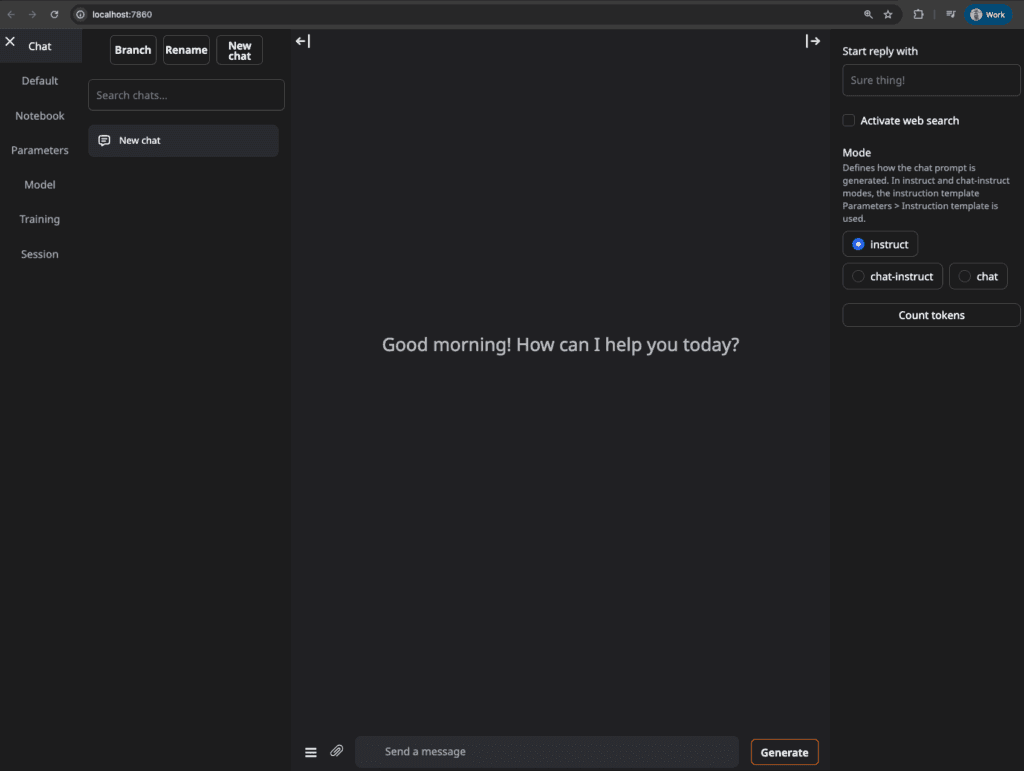This screenshot has height=771, width=1024.
Task: Close the sidebar with the X icon
Action: pyautogui.click(x=10, y=42)
